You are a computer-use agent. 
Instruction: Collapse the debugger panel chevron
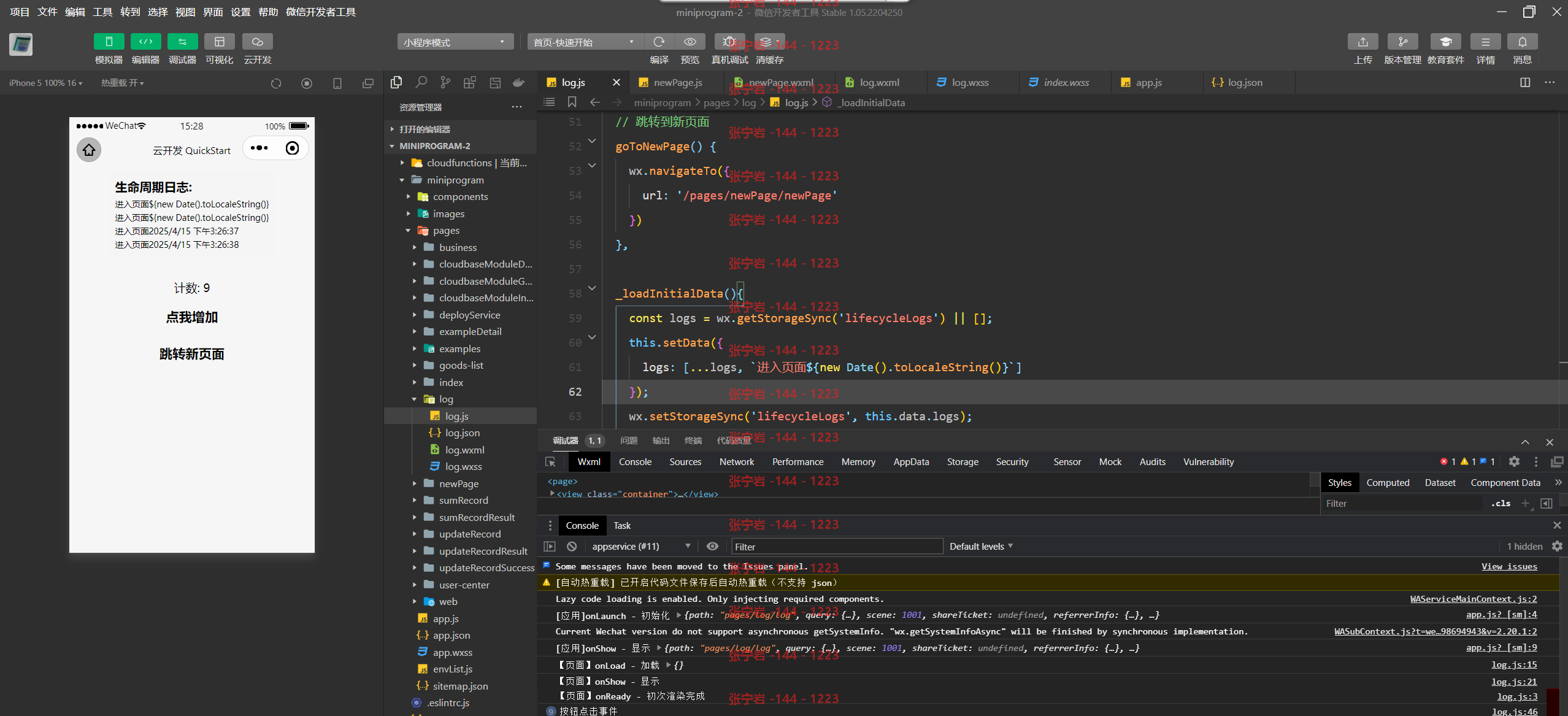[1525, 442]
